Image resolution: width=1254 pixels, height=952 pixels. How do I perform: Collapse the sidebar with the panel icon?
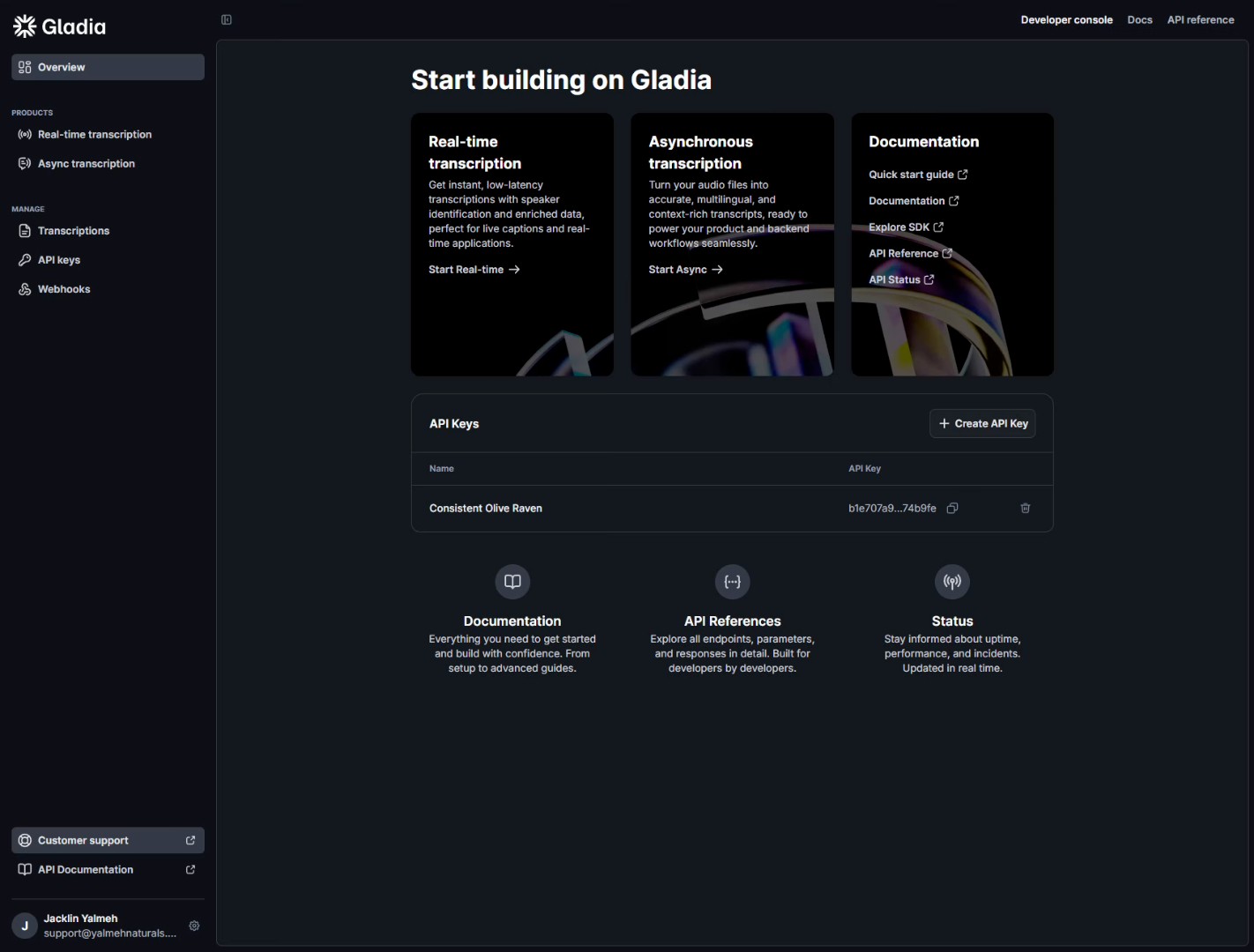pyautogui.click(x=227, y=19)
